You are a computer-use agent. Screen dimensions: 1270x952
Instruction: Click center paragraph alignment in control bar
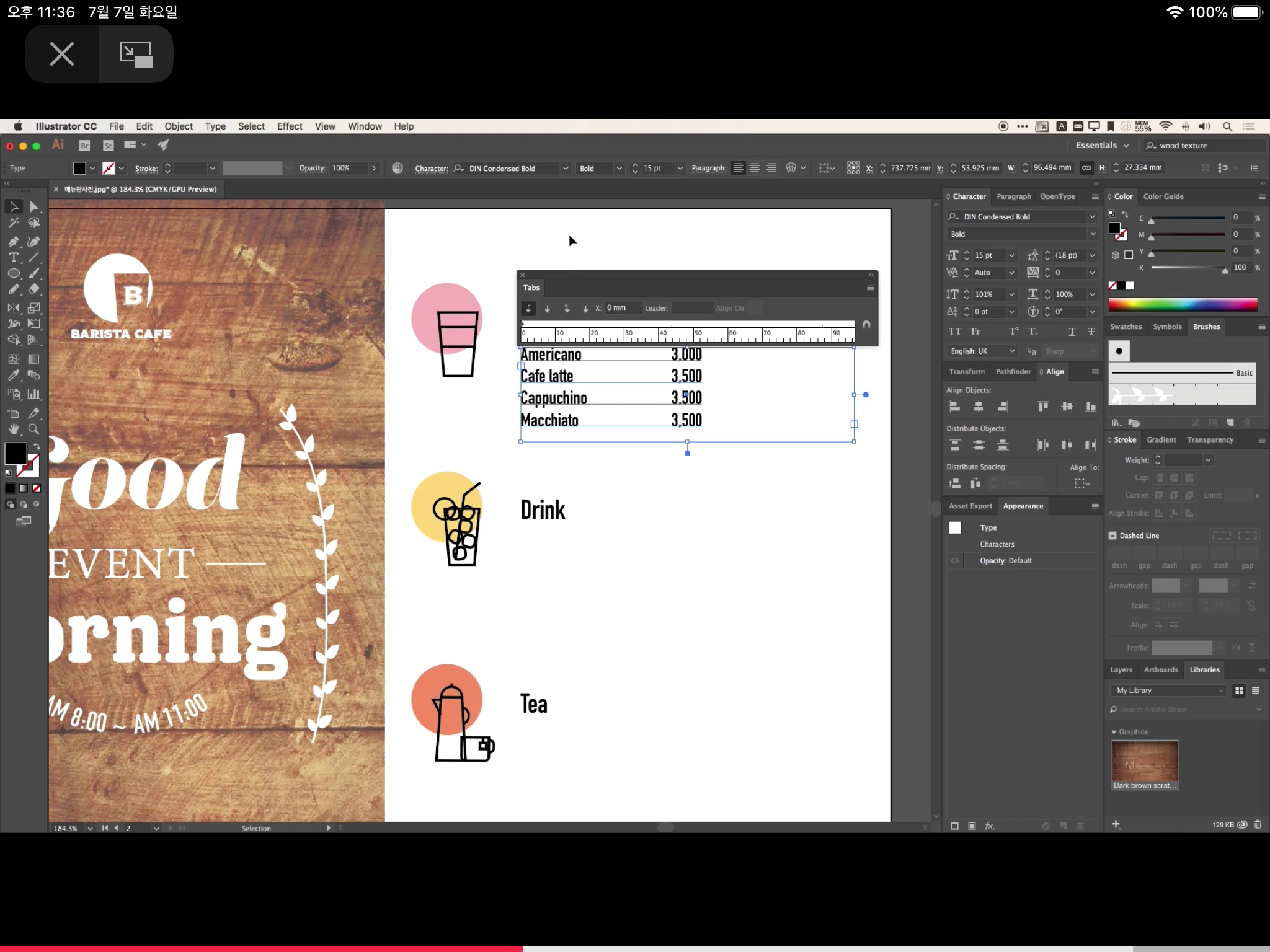point(755,168)
